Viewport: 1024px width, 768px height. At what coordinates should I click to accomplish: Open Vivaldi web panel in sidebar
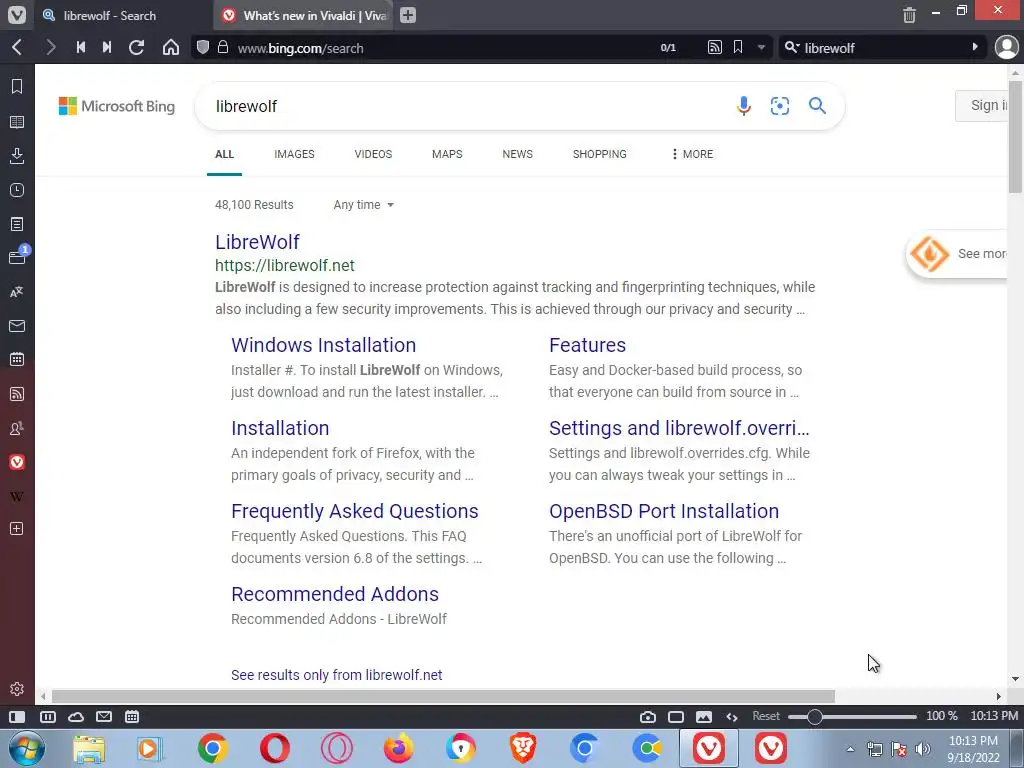17,462
